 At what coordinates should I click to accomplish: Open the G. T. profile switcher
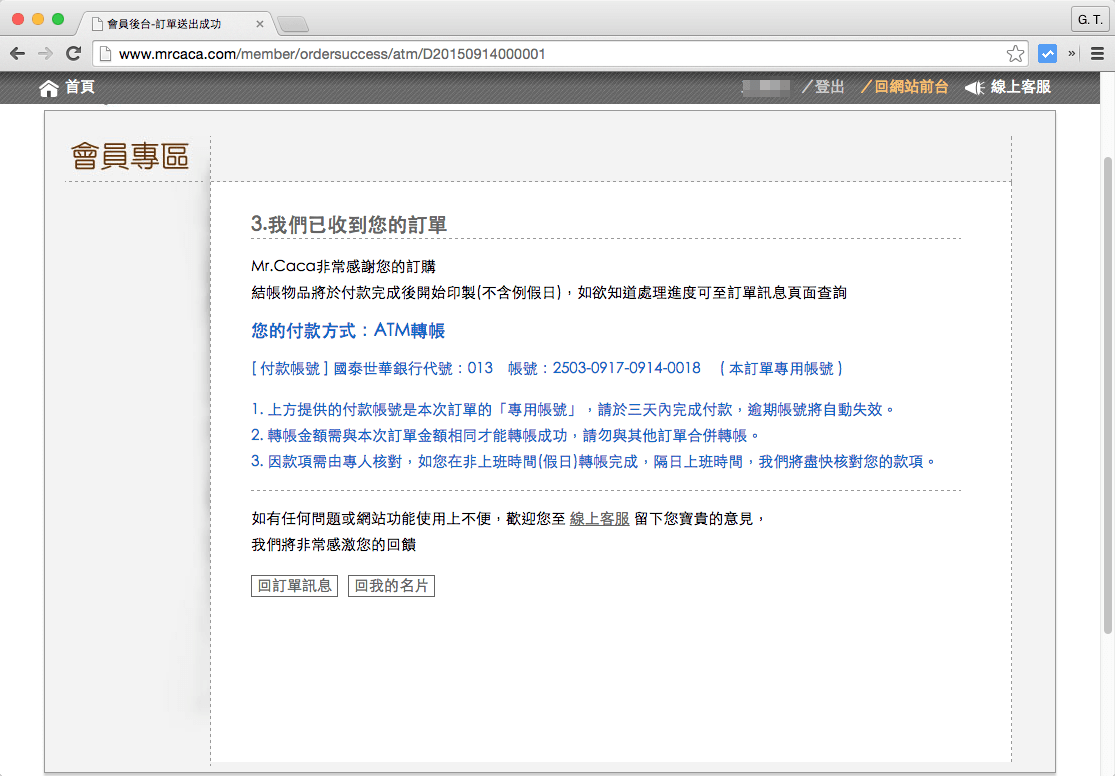point(1090,19)
